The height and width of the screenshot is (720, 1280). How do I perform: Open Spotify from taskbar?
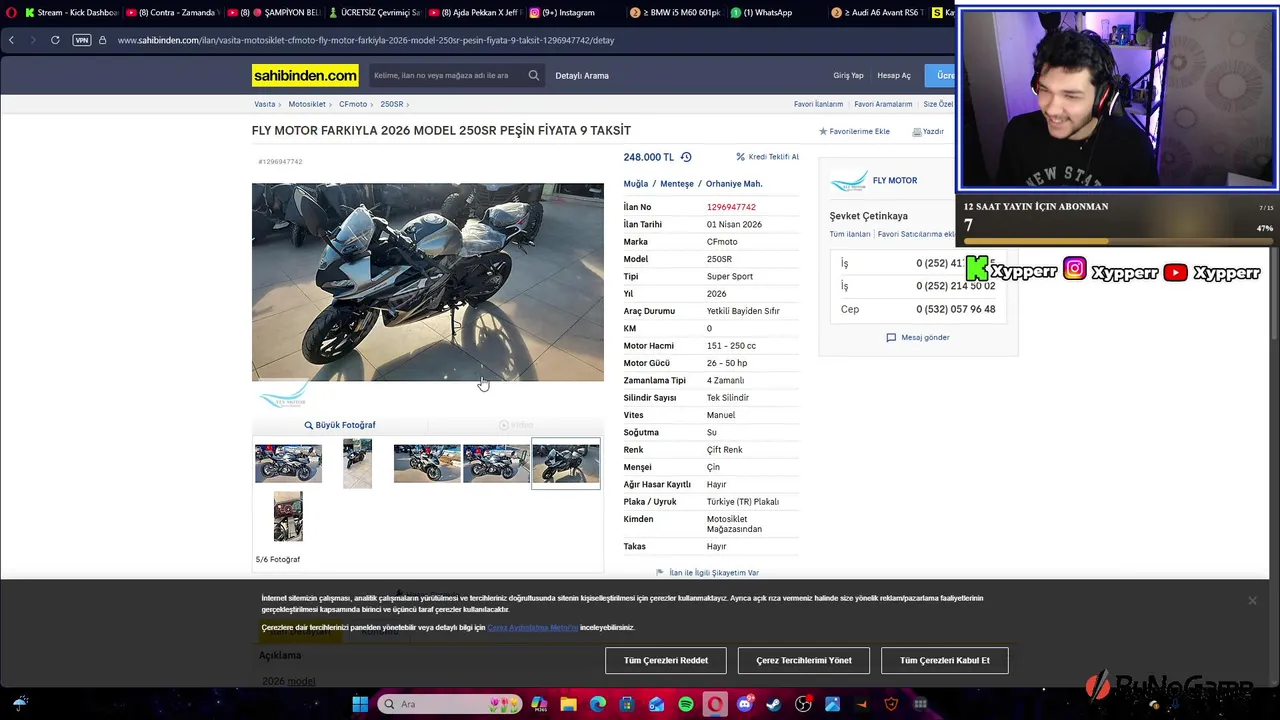(x=686, y=704)
